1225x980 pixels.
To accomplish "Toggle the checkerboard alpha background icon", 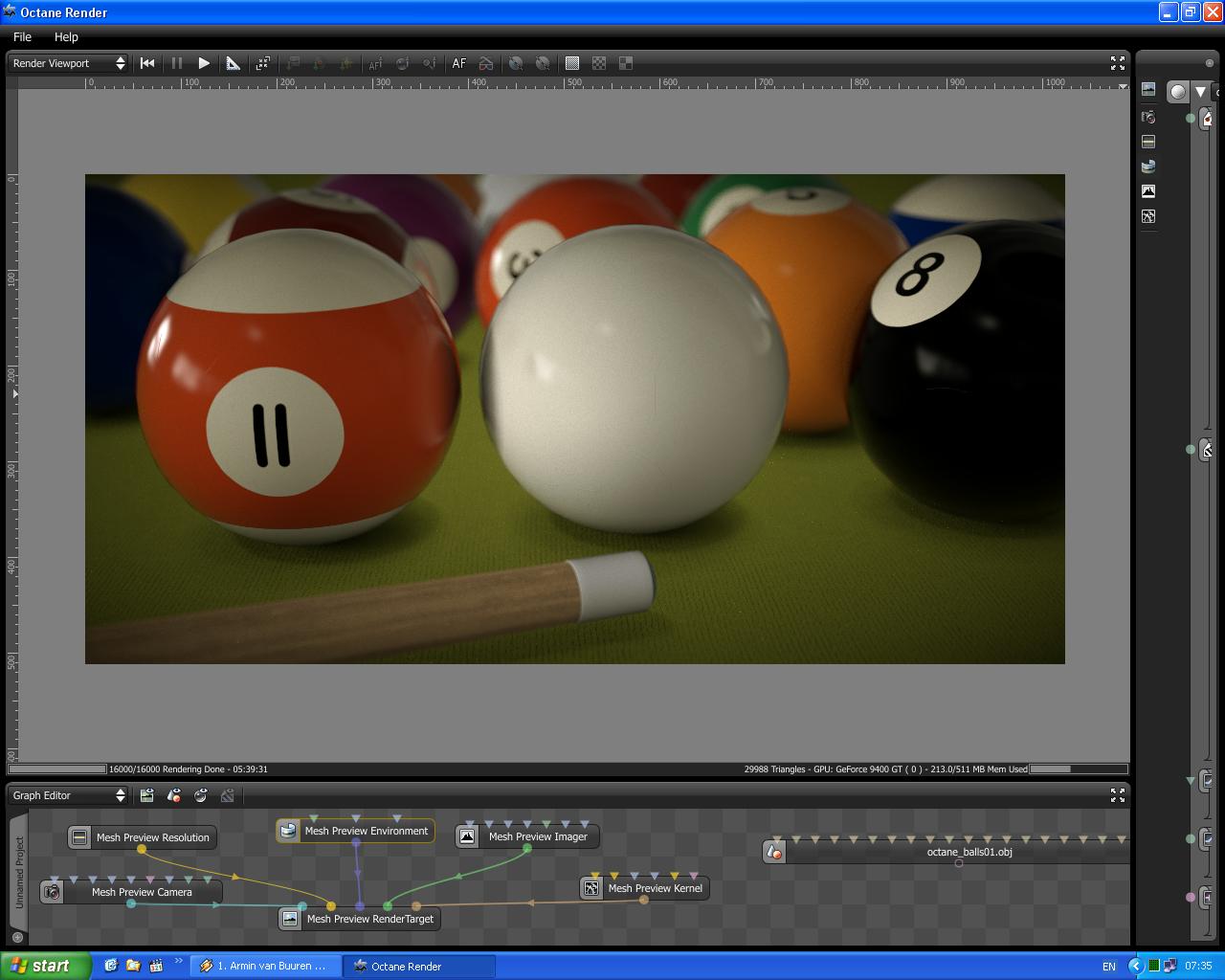I will click(x=599, y=63).
